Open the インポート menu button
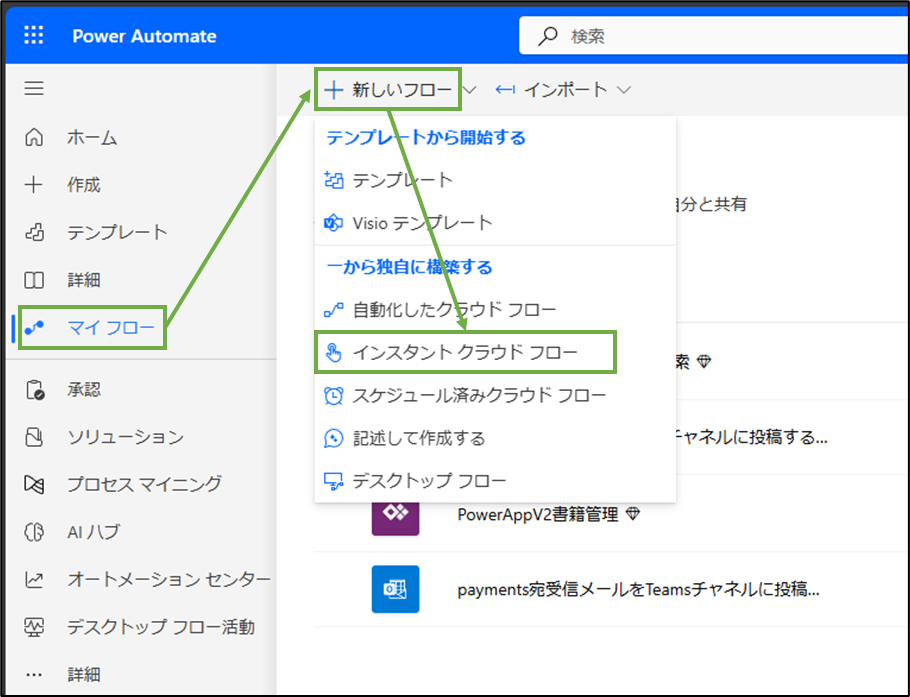Screen dimensions: 910x697 562,89
